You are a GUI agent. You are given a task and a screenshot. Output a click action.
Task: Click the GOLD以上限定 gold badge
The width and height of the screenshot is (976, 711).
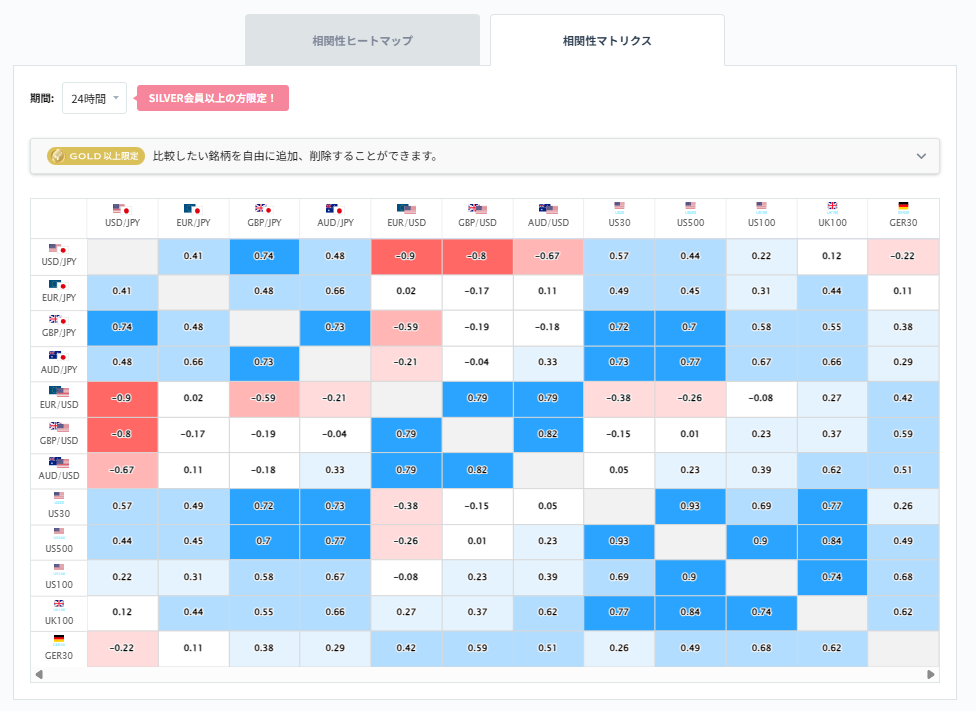click(96, 156)
